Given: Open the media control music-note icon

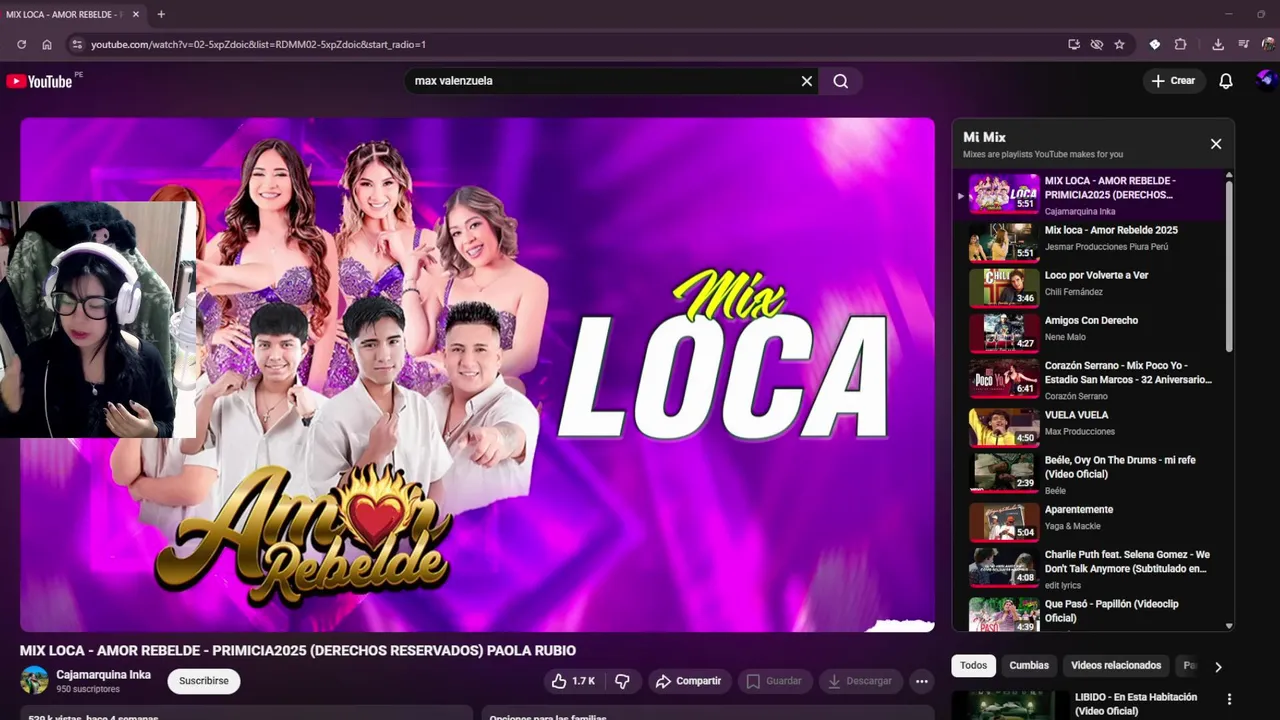Looking at the screenshot, I should pos(1243,44).
